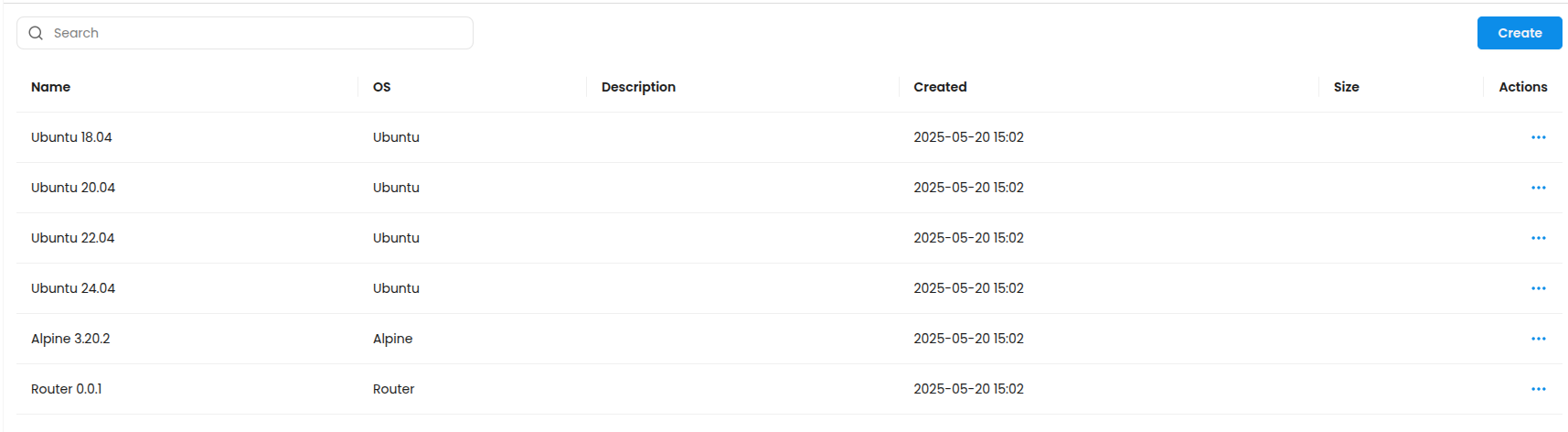Click the Create button

[1519, 33]
